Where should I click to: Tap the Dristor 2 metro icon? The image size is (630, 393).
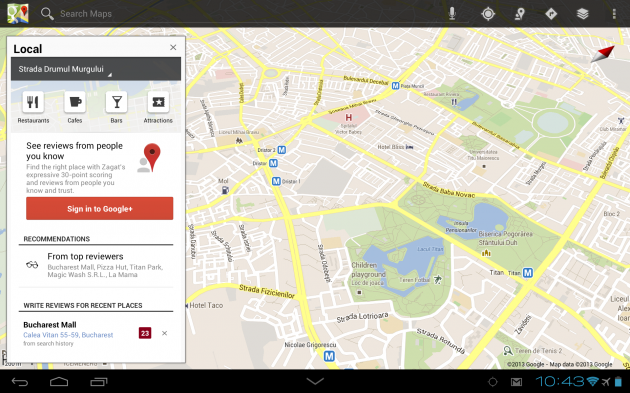point(282,150)
